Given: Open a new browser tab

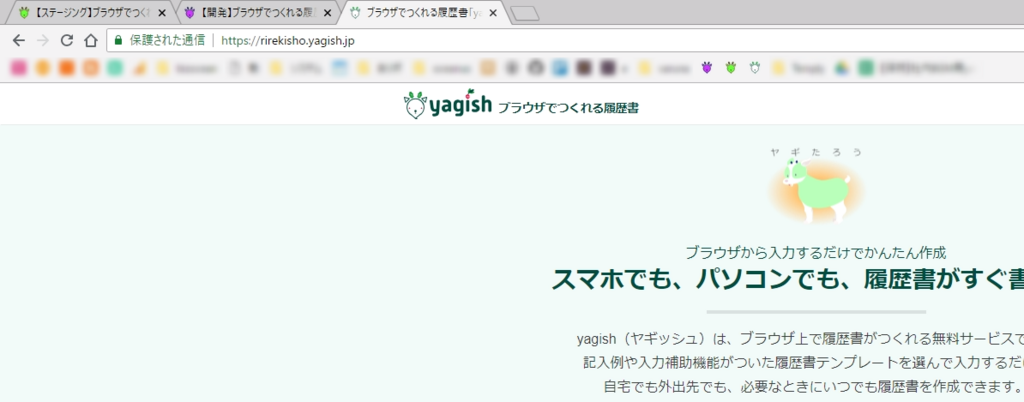Looking at the screenshot, I should point(524,13).
